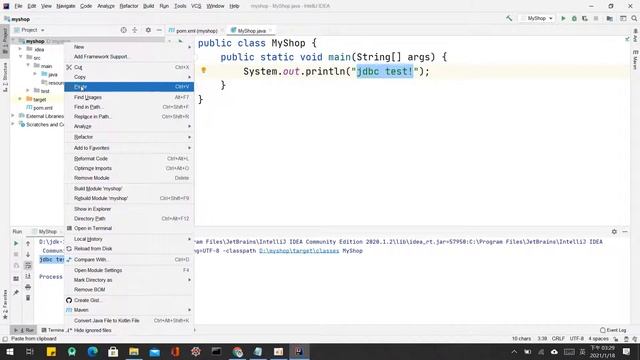Choose Reload from Disk

pos(129,249)
